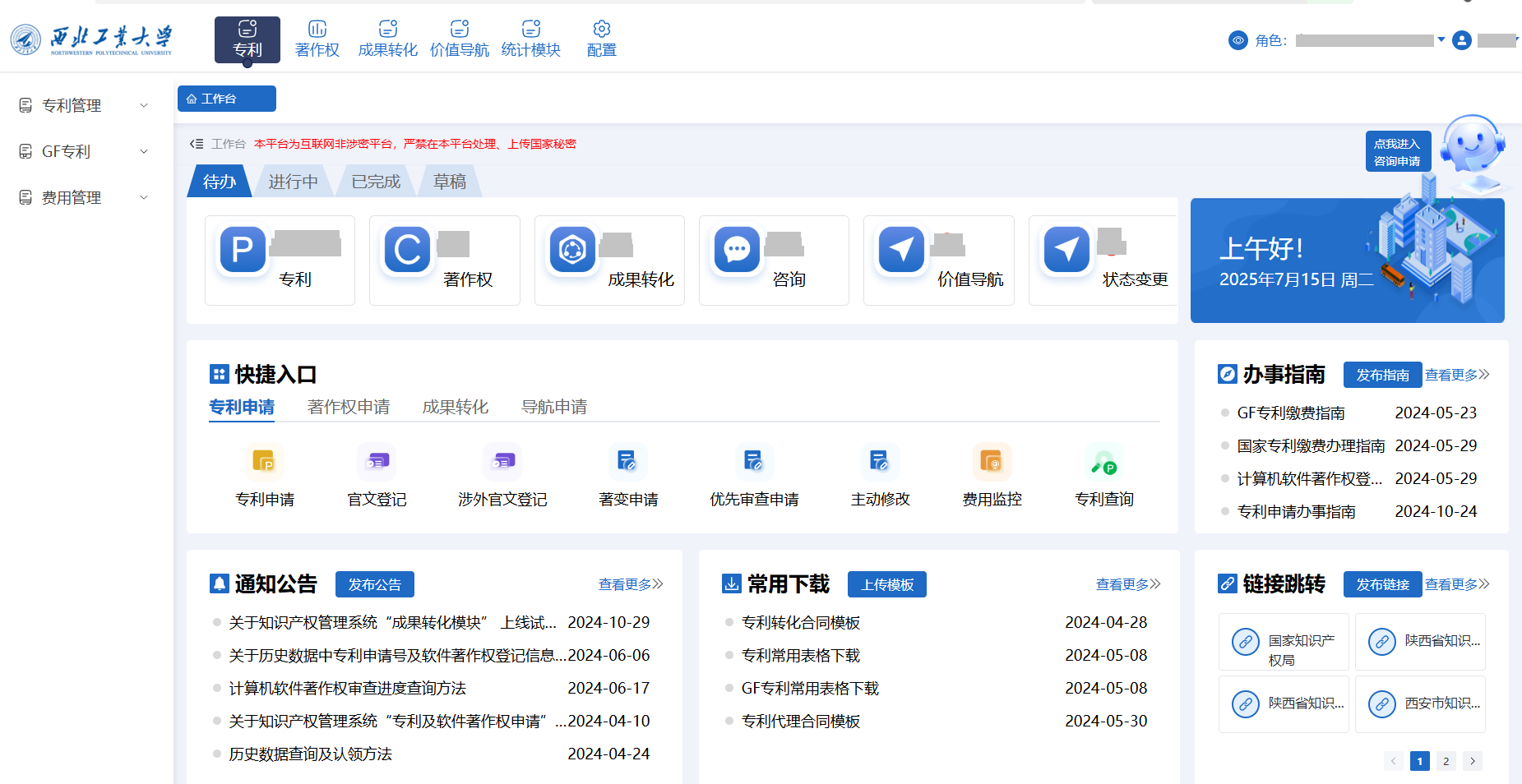This screenshot has height=784, width=1522.
Task: Open the 专利申请 quick entry icon
Action: 264,463
